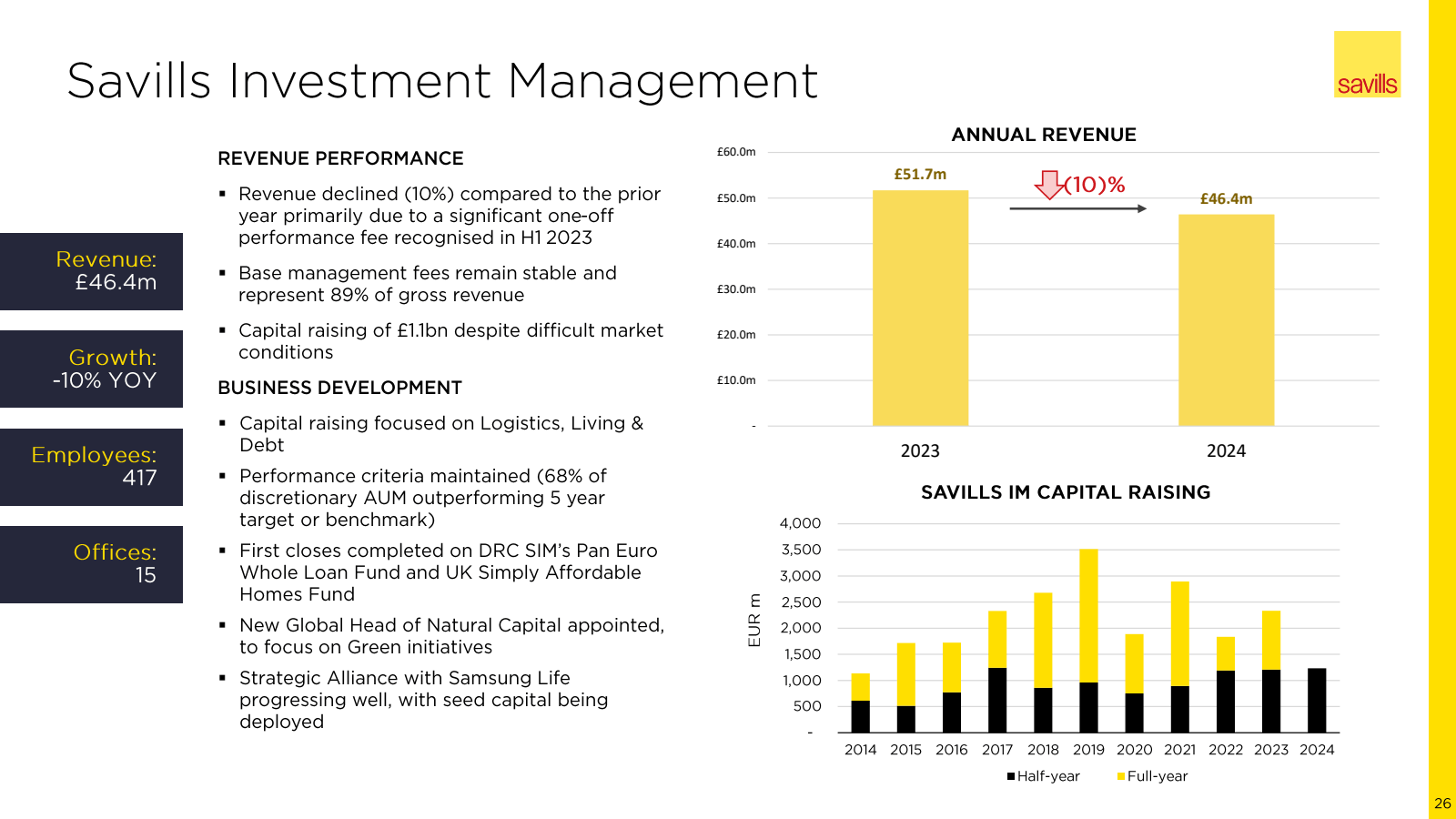The height and width of the screenshot is (819, 1456).
Task: Click the £51.7m data label
Action: pyautogui.click(x=920, y=174)
